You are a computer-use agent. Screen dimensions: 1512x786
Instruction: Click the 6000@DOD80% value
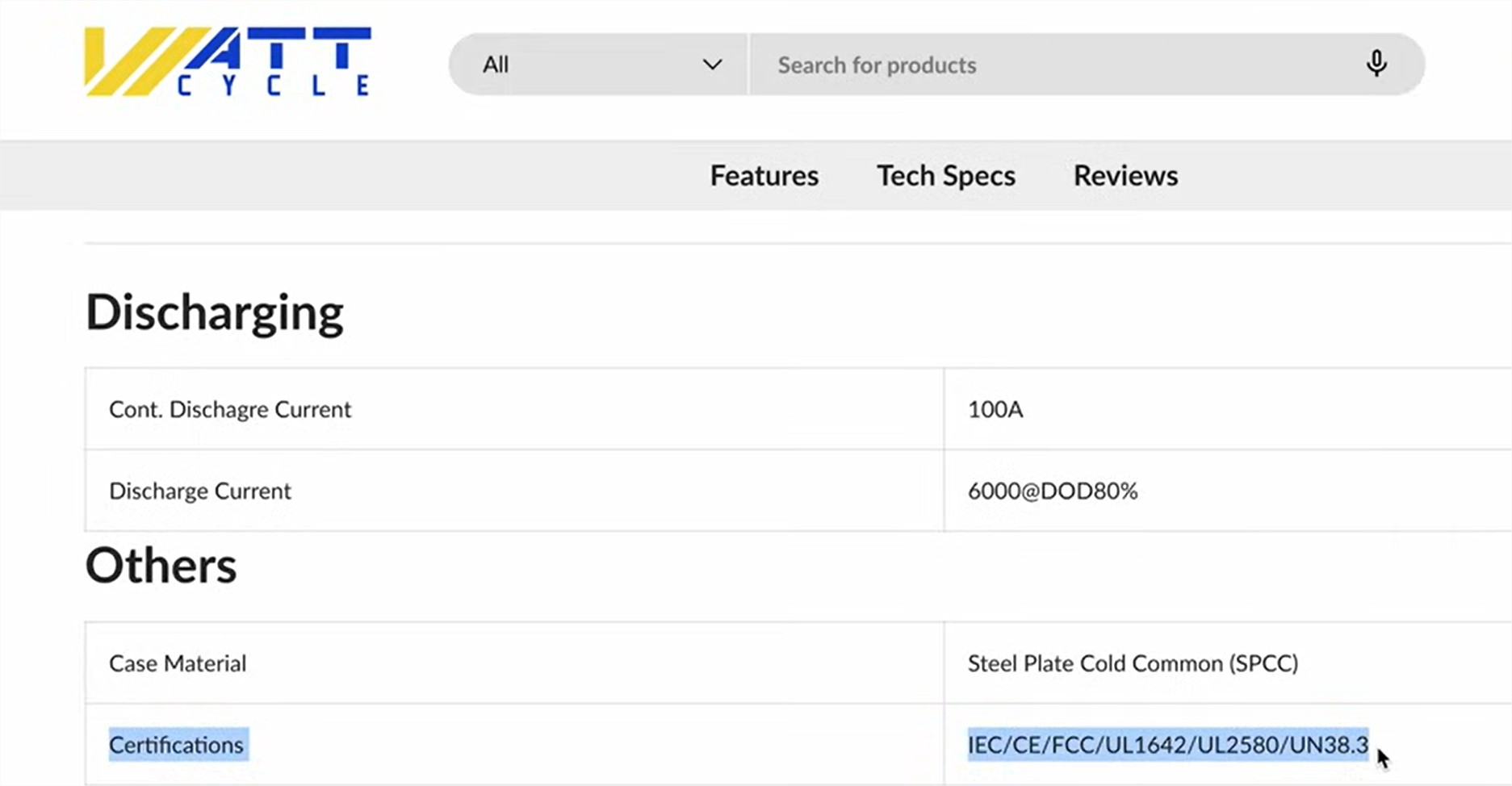point(1052,491)
